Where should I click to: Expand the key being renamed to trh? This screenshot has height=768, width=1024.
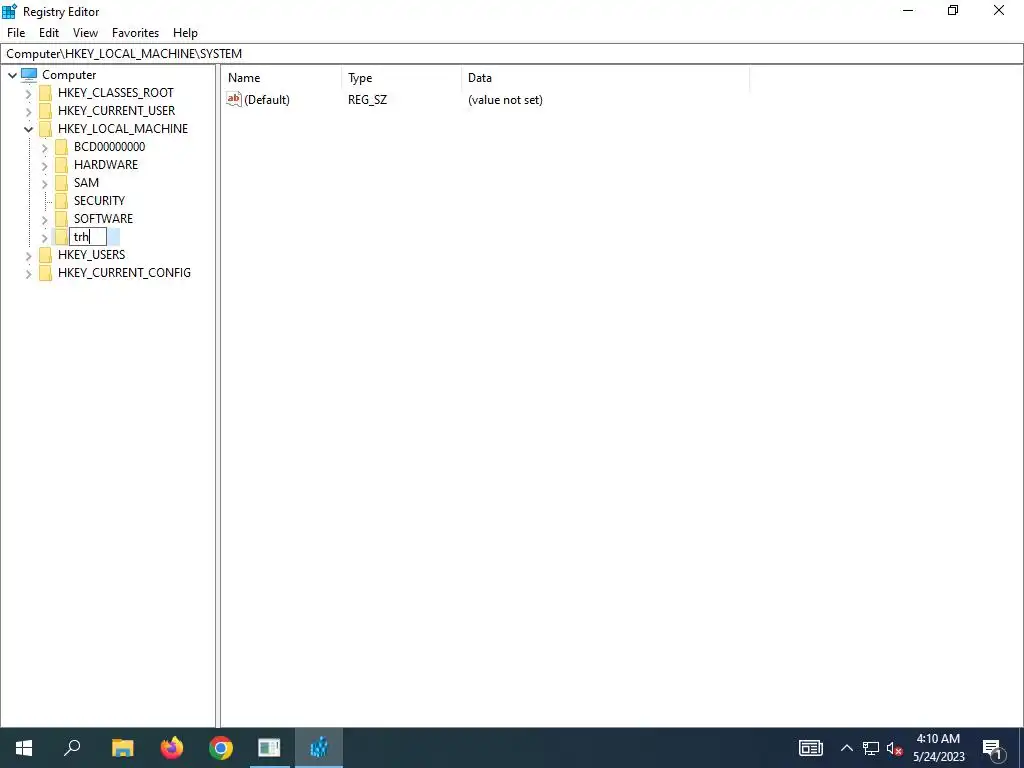tap(44, 238)
